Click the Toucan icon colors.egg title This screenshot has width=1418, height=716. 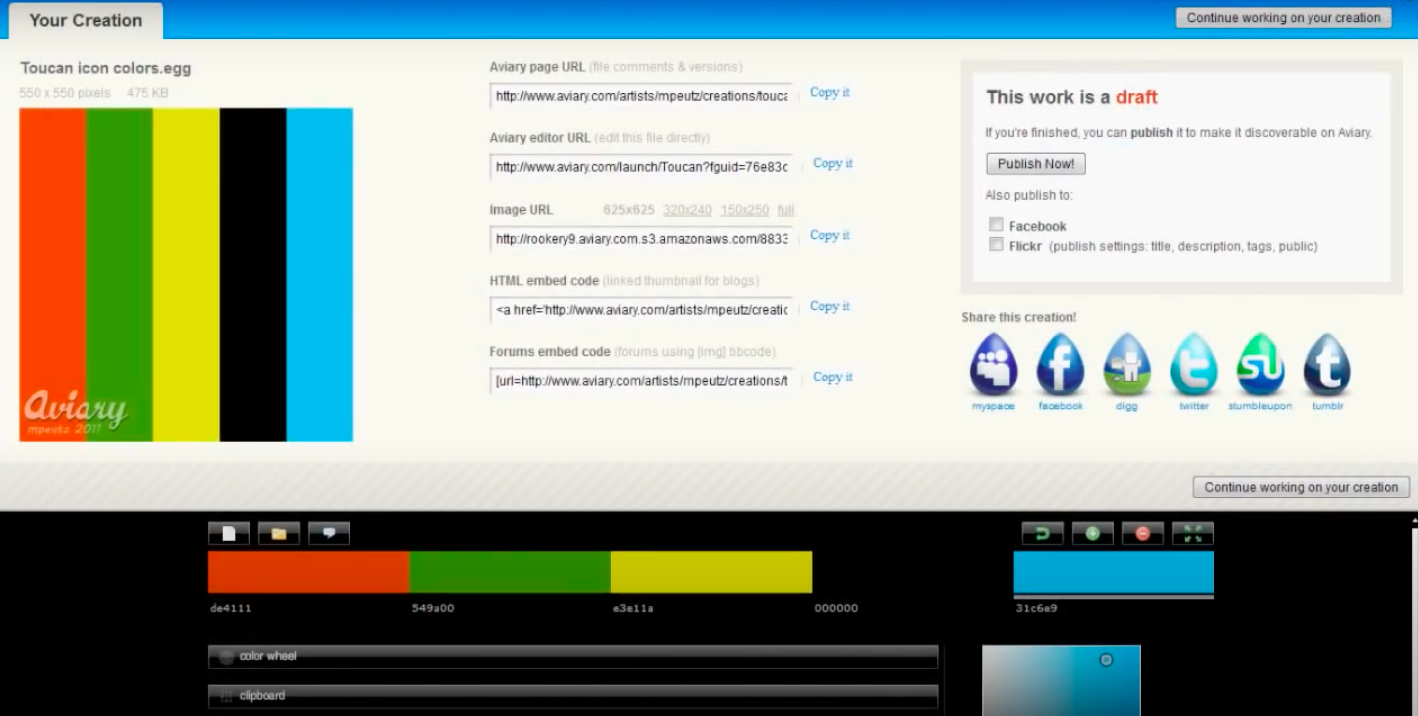[x=105, y=69]
